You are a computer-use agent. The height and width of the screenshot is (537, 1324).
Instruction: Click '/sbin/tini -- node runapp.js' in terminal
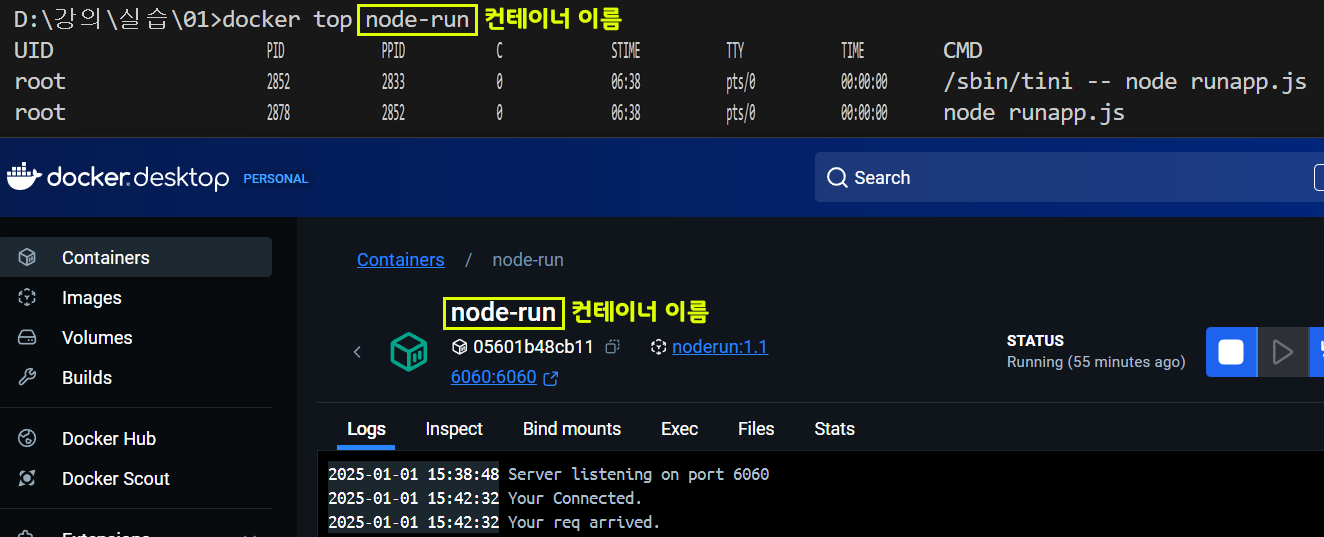point(1125,82)
